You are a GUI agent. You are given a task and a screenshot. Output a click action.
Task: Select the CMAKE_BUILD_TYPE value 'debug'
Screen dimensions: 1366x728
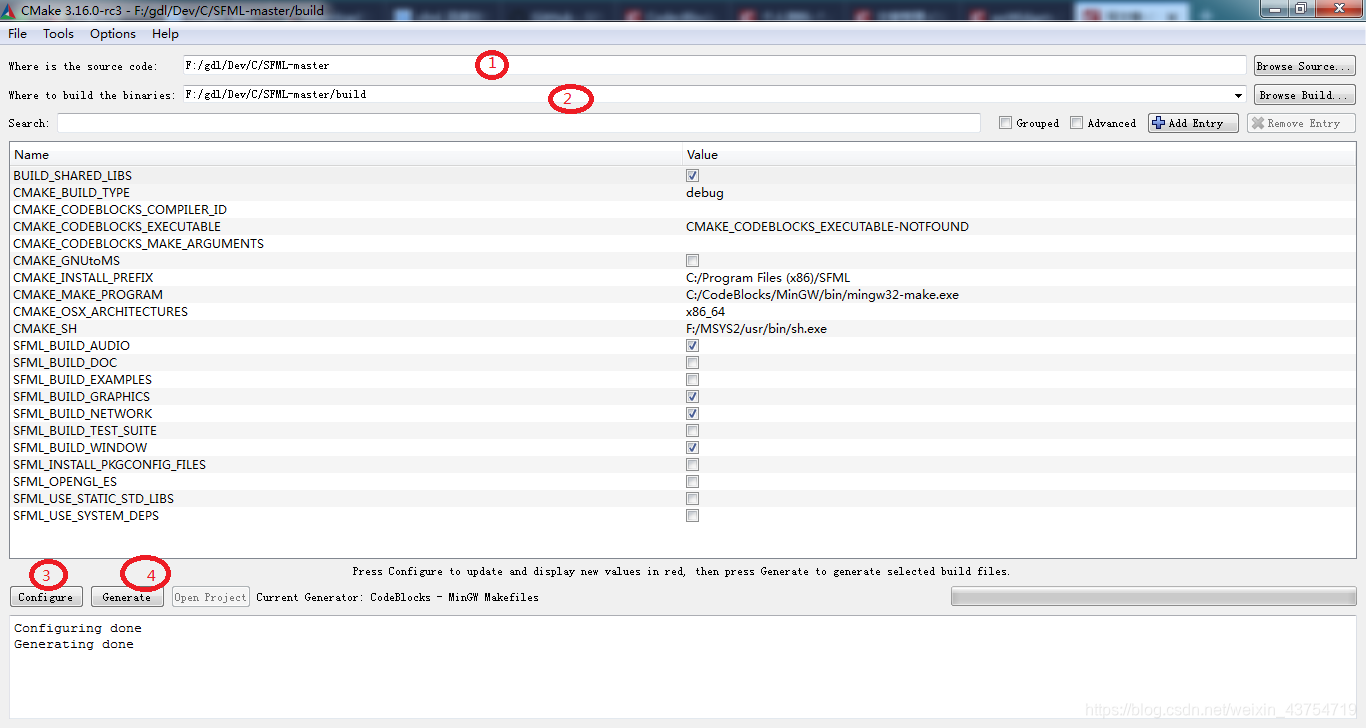704,193
